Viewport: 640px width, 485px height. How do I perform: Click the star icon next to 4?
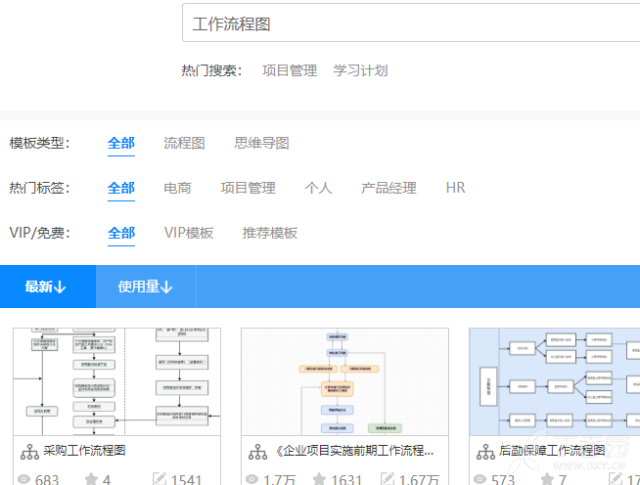pyautogui.click(x=91, y=479)
